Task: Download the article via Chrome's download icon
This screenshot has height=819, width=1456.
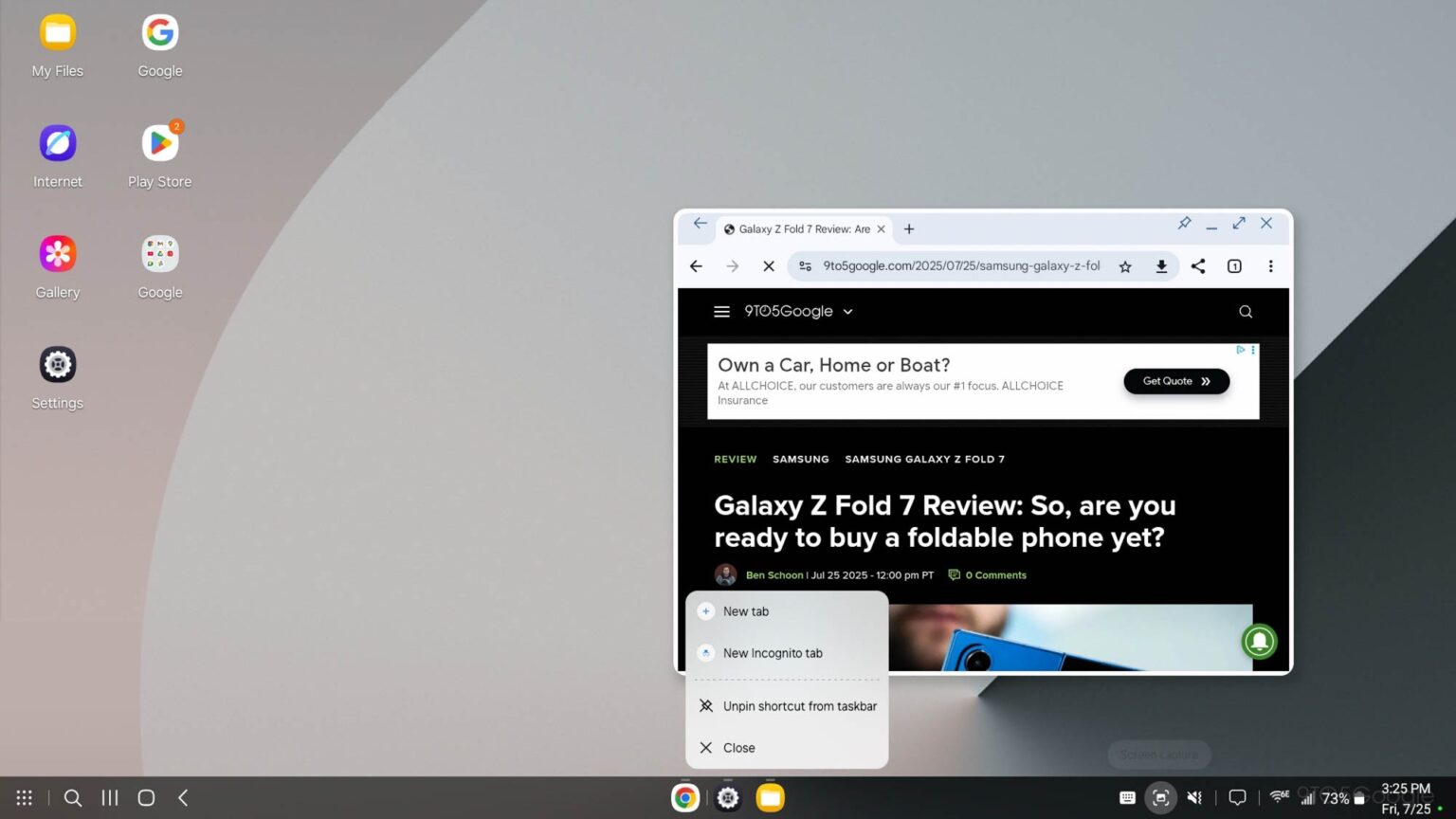Action: coord(1161,265)
